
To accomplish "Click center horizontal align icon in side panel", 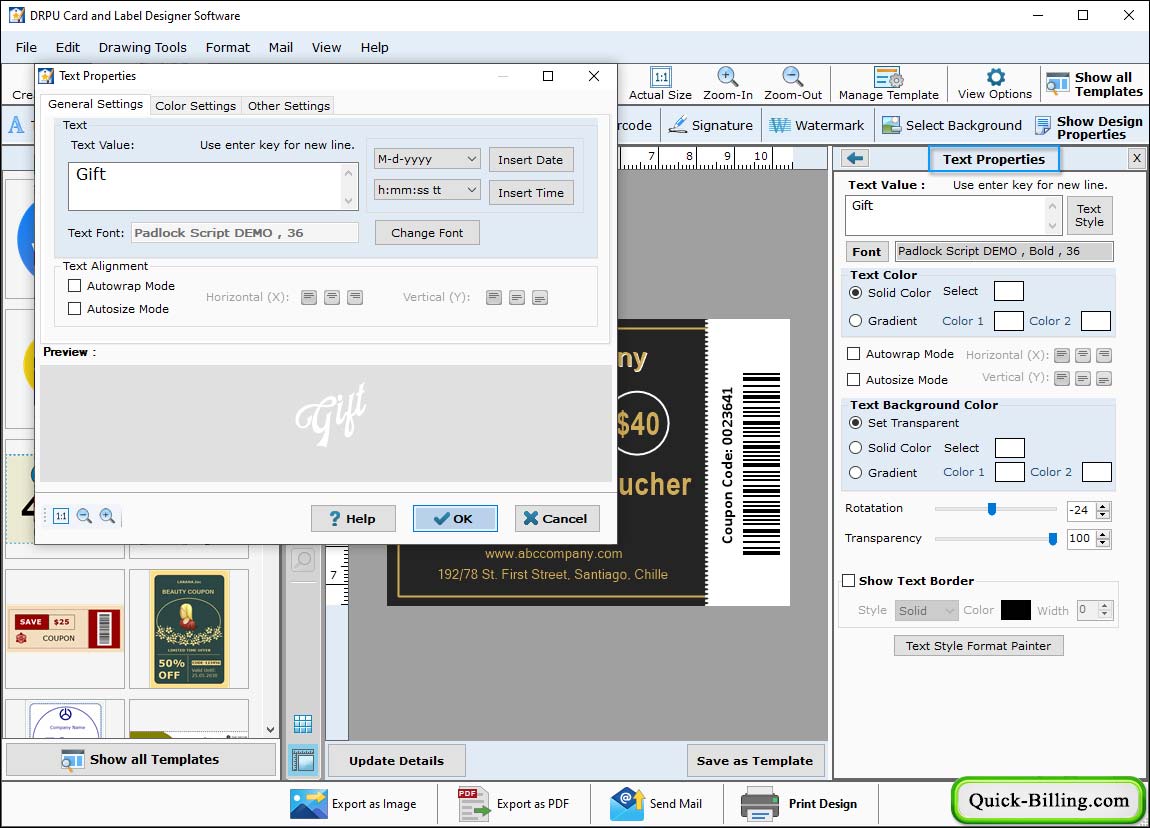I will click(1083, 355).
